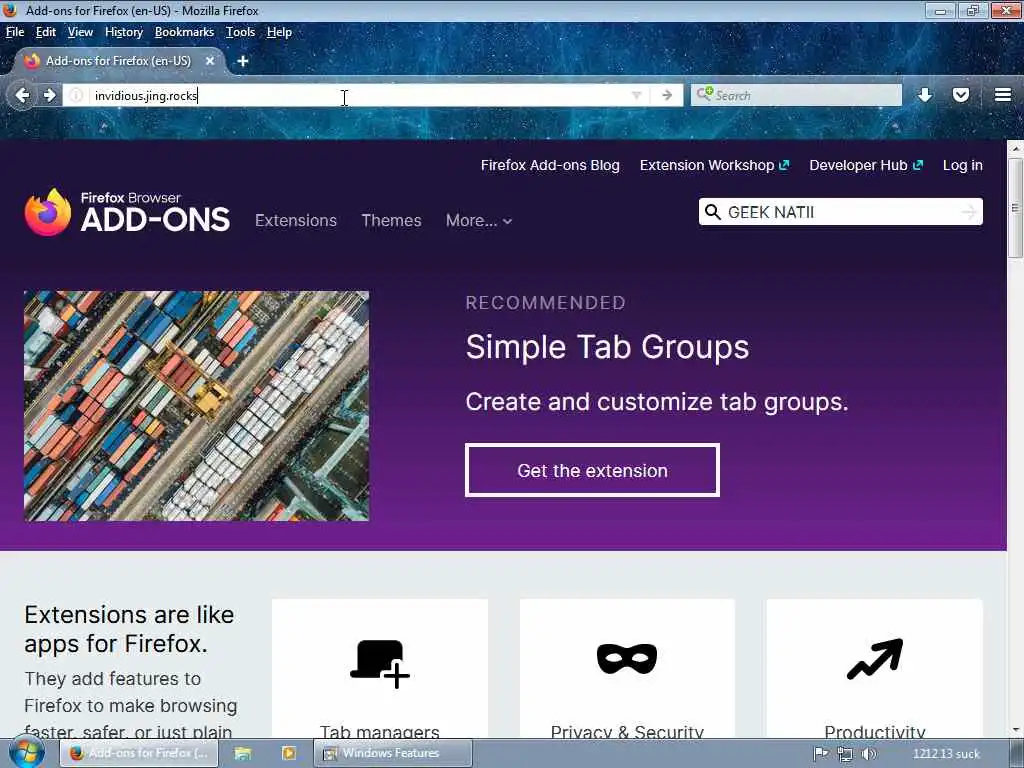
Task: Click the Extensions are like apps heading
Action: point(129,629)
